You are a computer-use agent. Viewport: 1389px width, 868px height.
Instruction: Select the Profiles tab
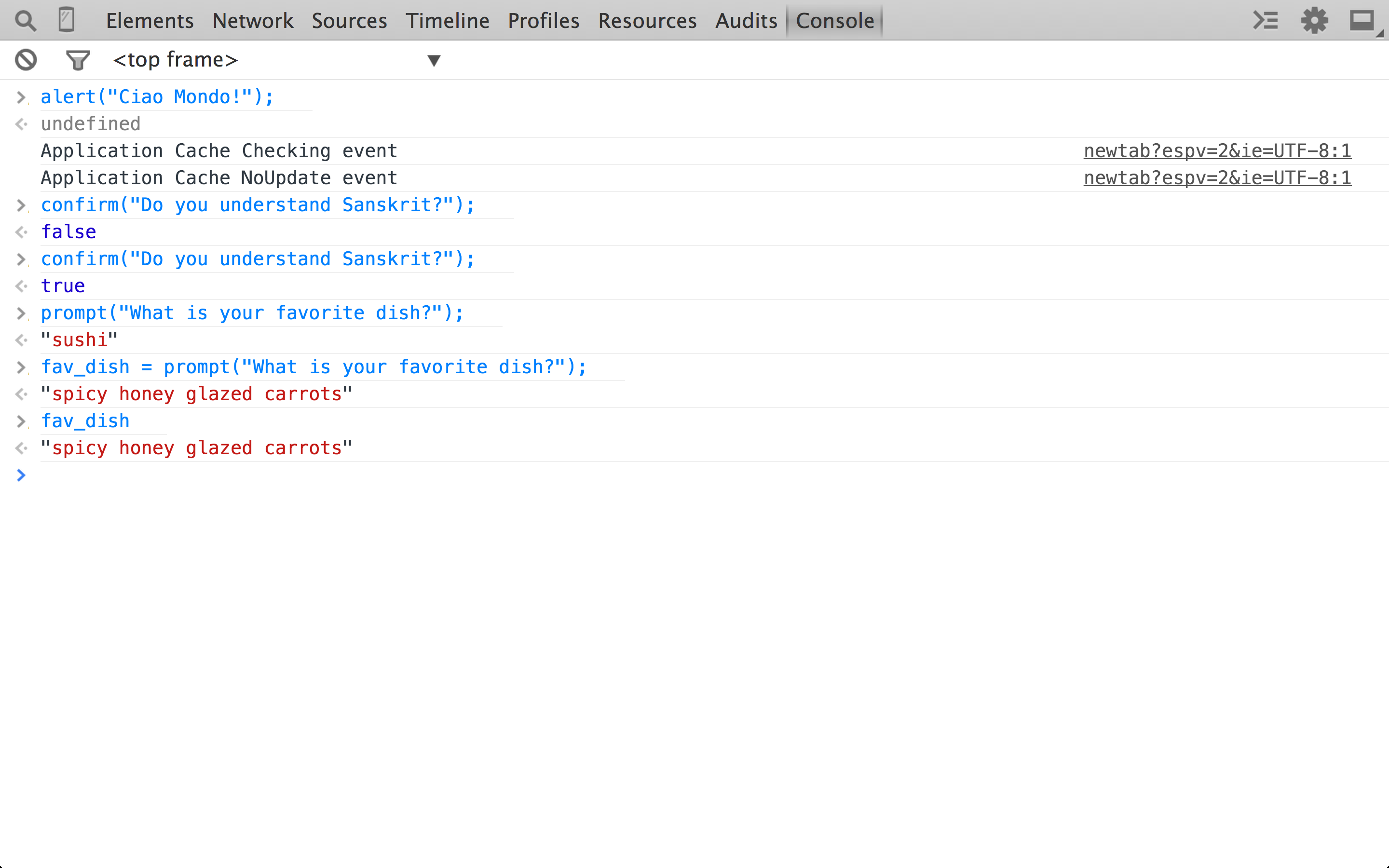point(543,21)
